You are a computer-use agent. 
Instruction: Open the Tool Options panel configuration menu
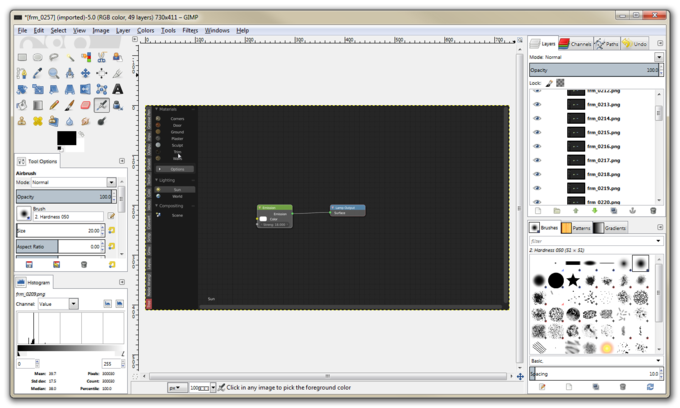[x=122, y=161]
